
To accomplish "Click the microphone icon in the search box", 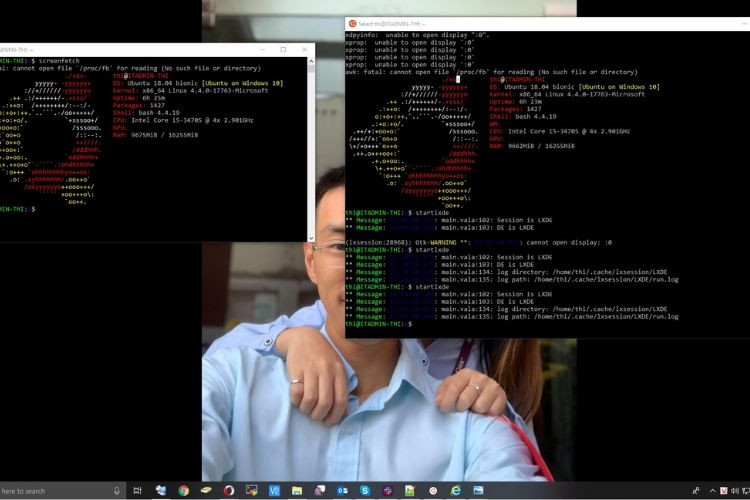I will [x=116, y=491].
